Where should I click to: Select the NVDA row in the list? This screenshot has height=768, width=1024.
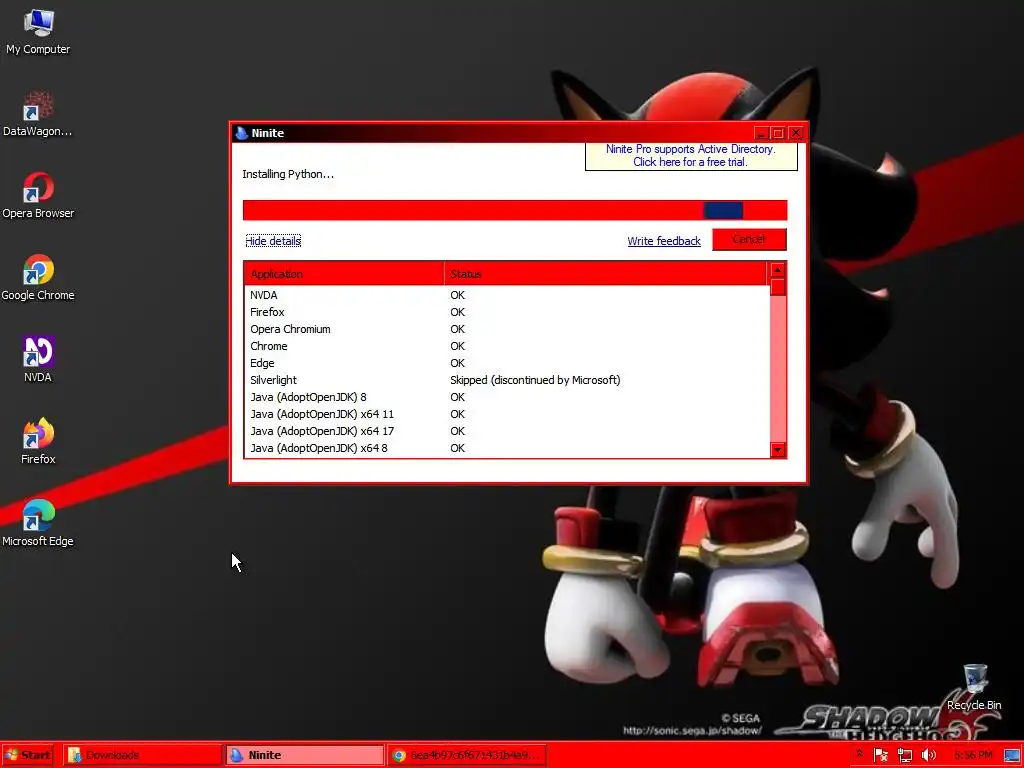[x=507, y=295]
